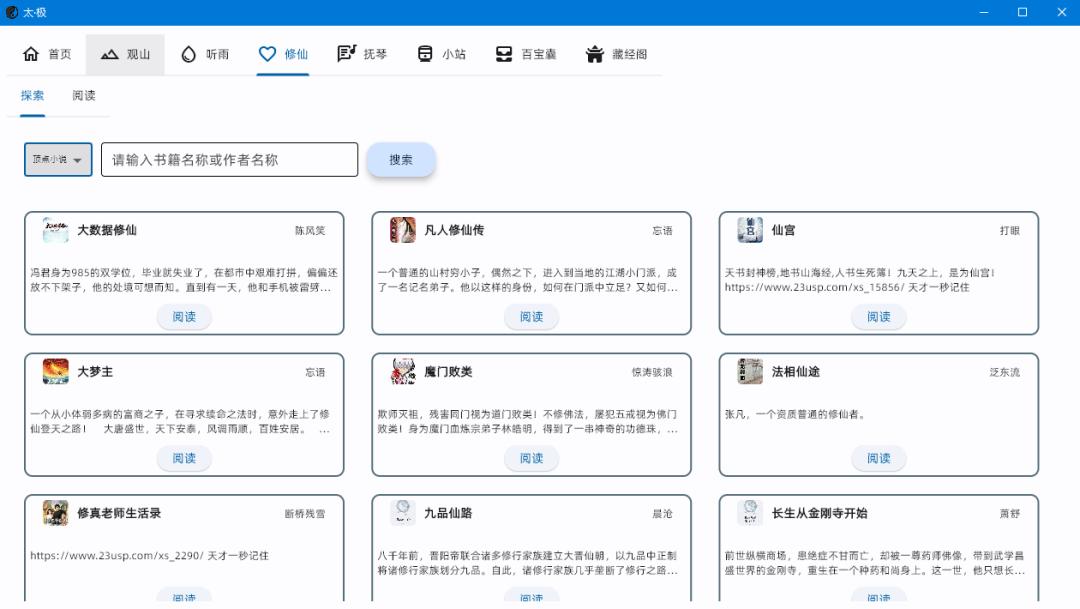The height and width of the screenshot is (609, 1080).
Task: Click 阅读 under 魔门败类
Action: tap(531, 458)
